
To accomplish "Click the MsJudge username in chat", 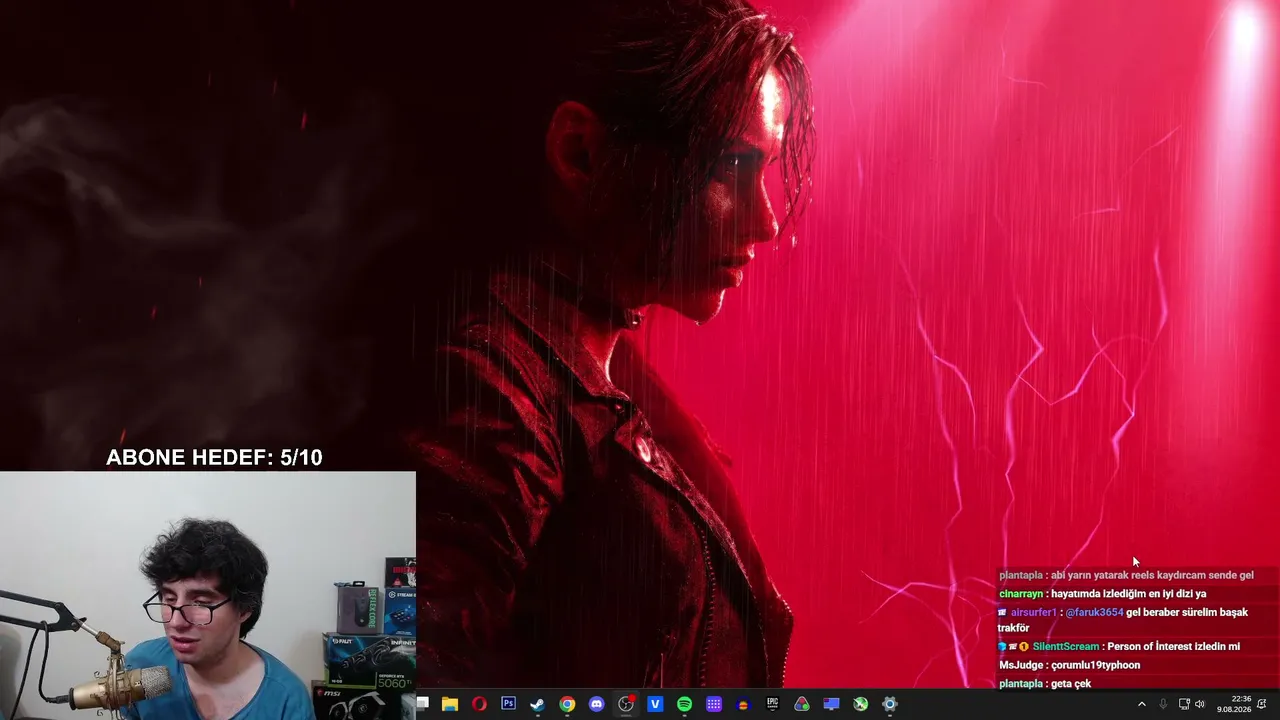I will tap(1020, 665).
